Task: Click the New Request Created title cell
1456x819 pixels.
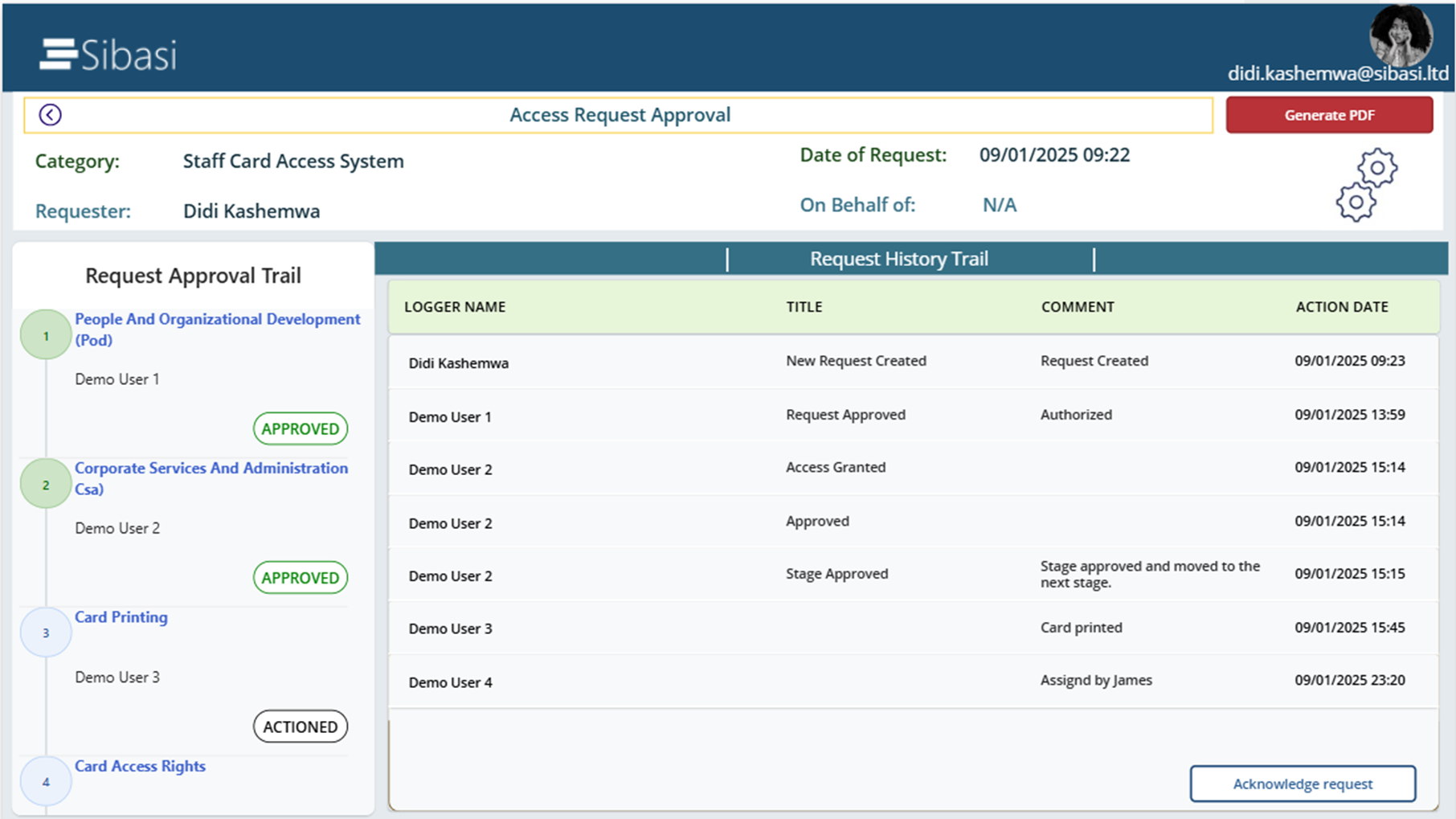Action: 856,361
